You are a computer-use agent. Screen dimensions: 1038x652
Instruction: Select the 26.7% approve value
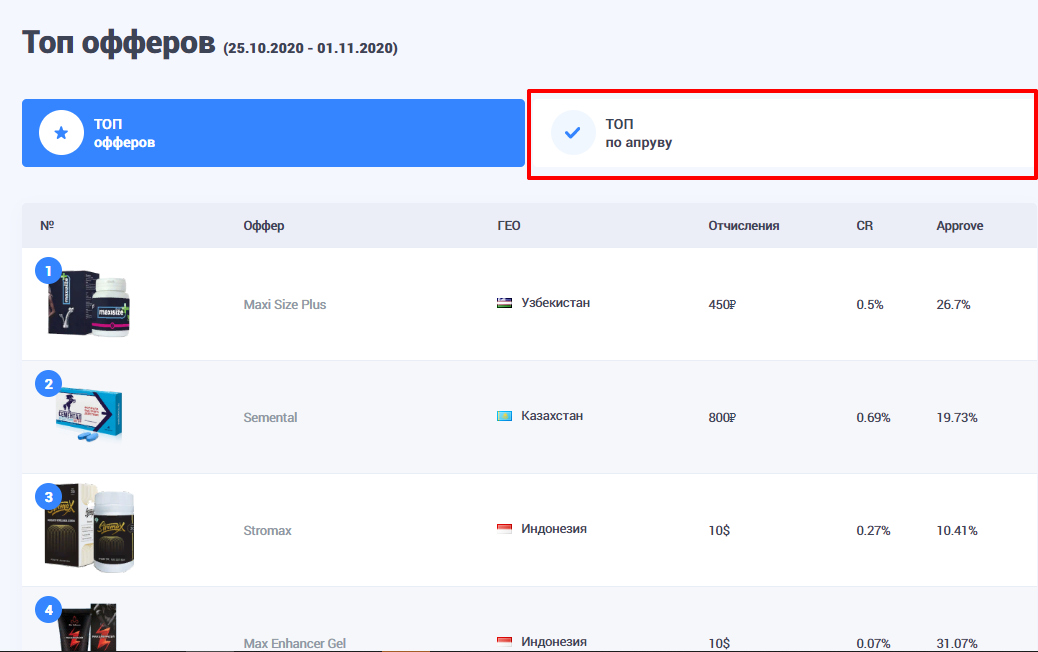point(953,304)
